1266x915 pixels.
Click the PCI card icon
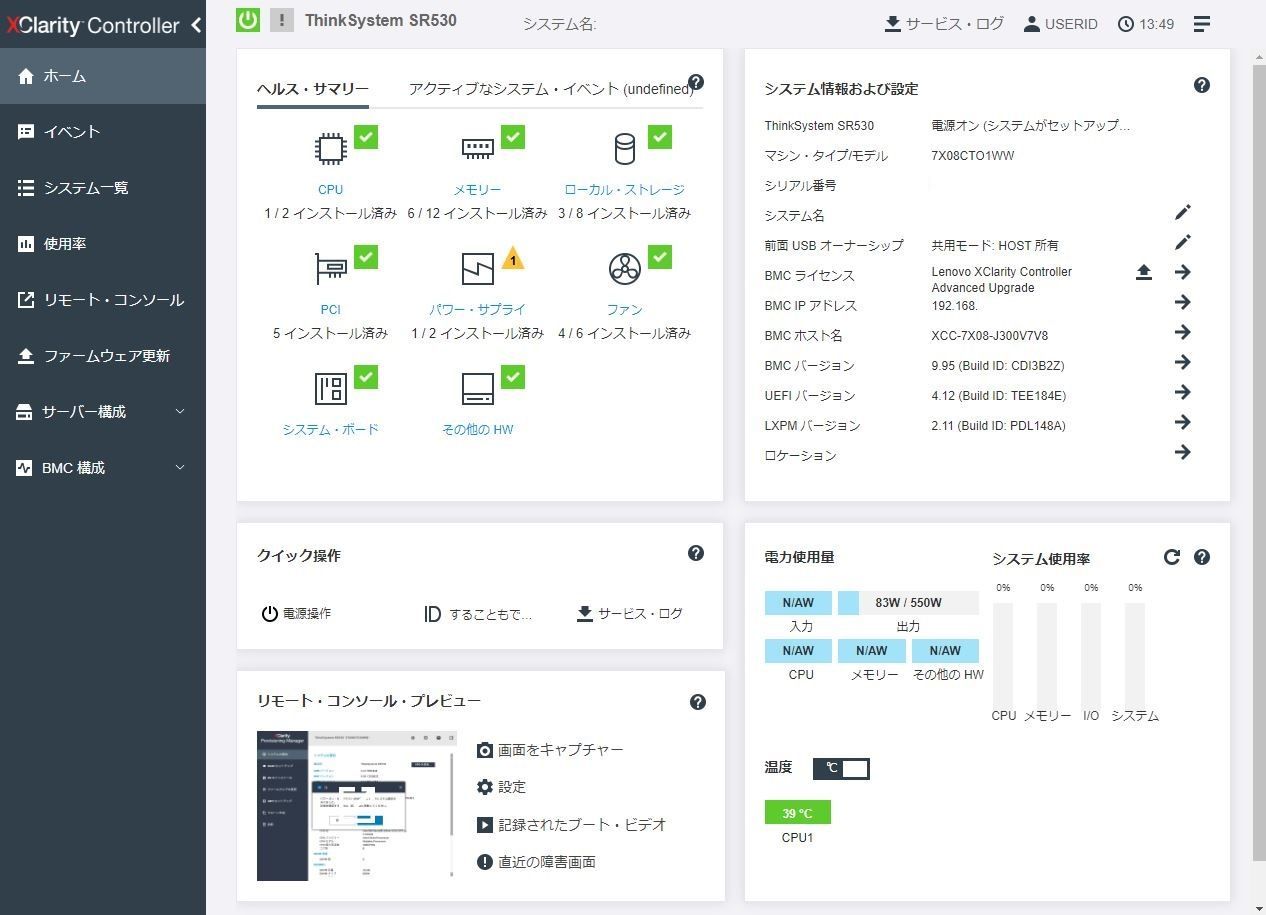tap(330, 269)
